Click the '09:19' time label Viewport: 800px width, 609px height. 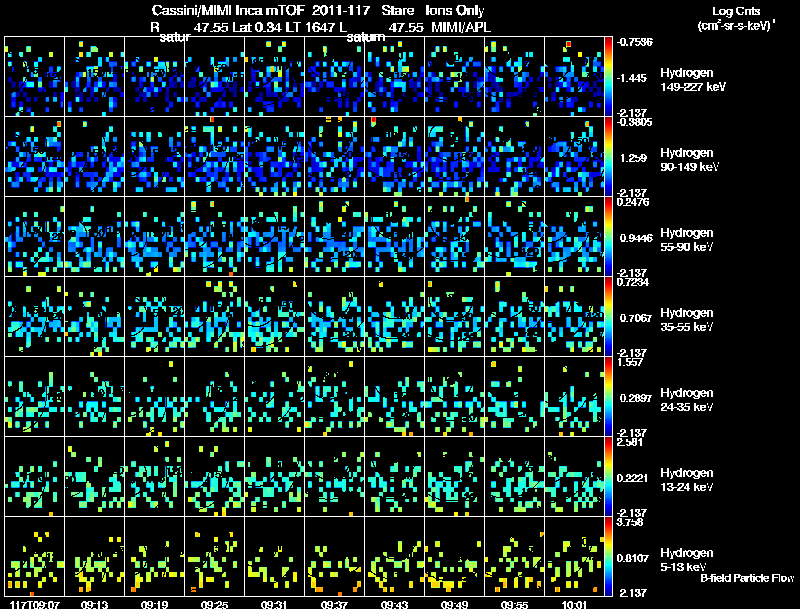(x=155, y=604)
